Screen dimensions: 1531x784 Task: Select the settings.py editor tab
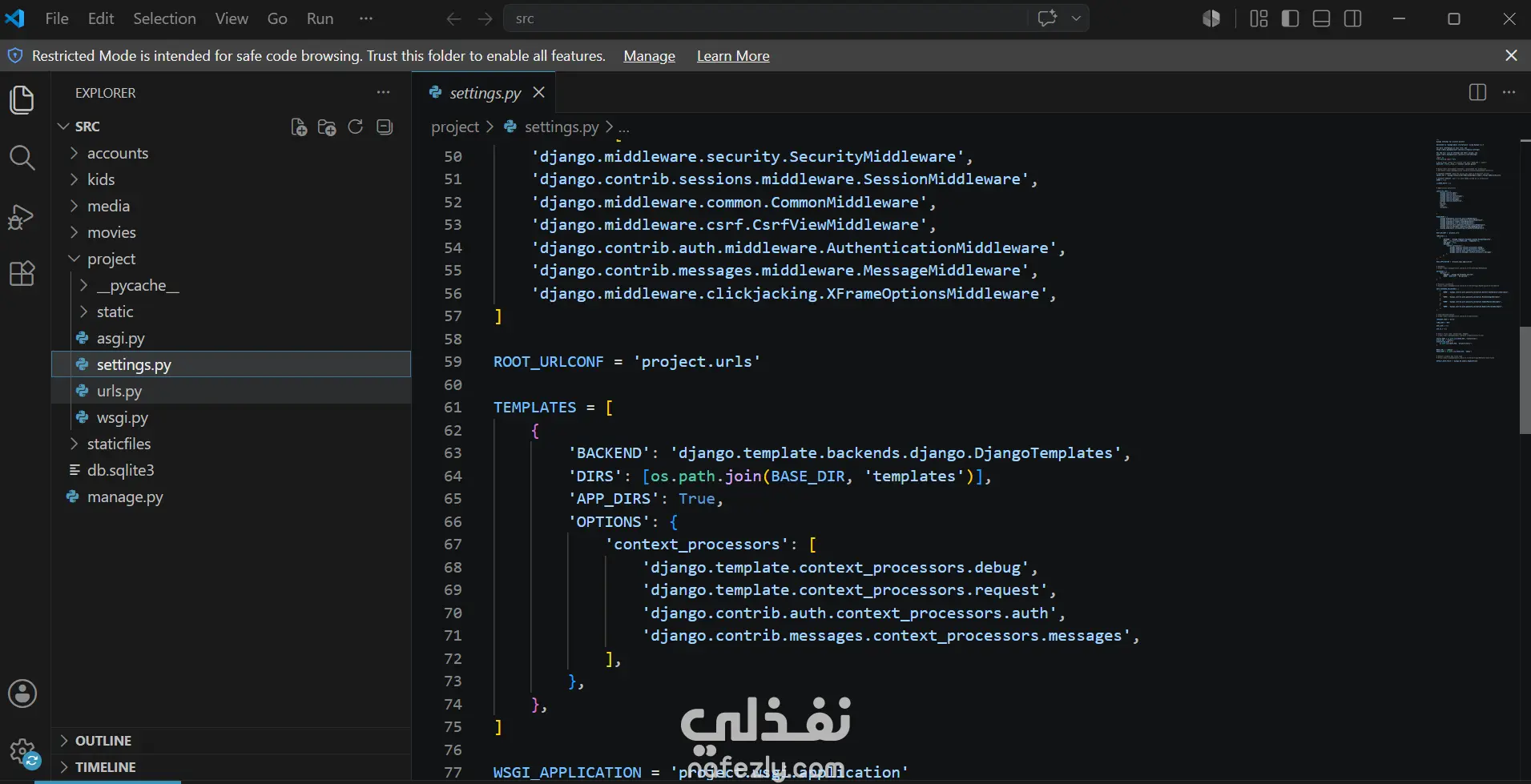point(484,93)
